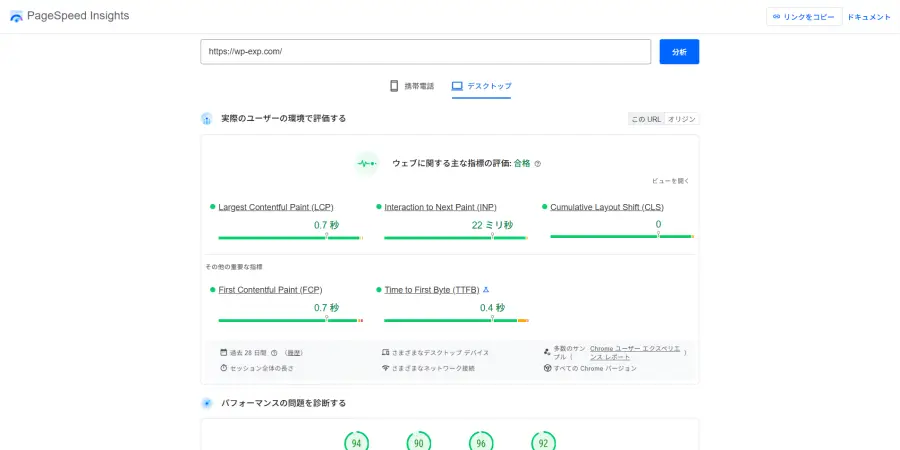Click the 分析 analyze button
This screenshot has width=900, height=450.
tap(679, 52)
